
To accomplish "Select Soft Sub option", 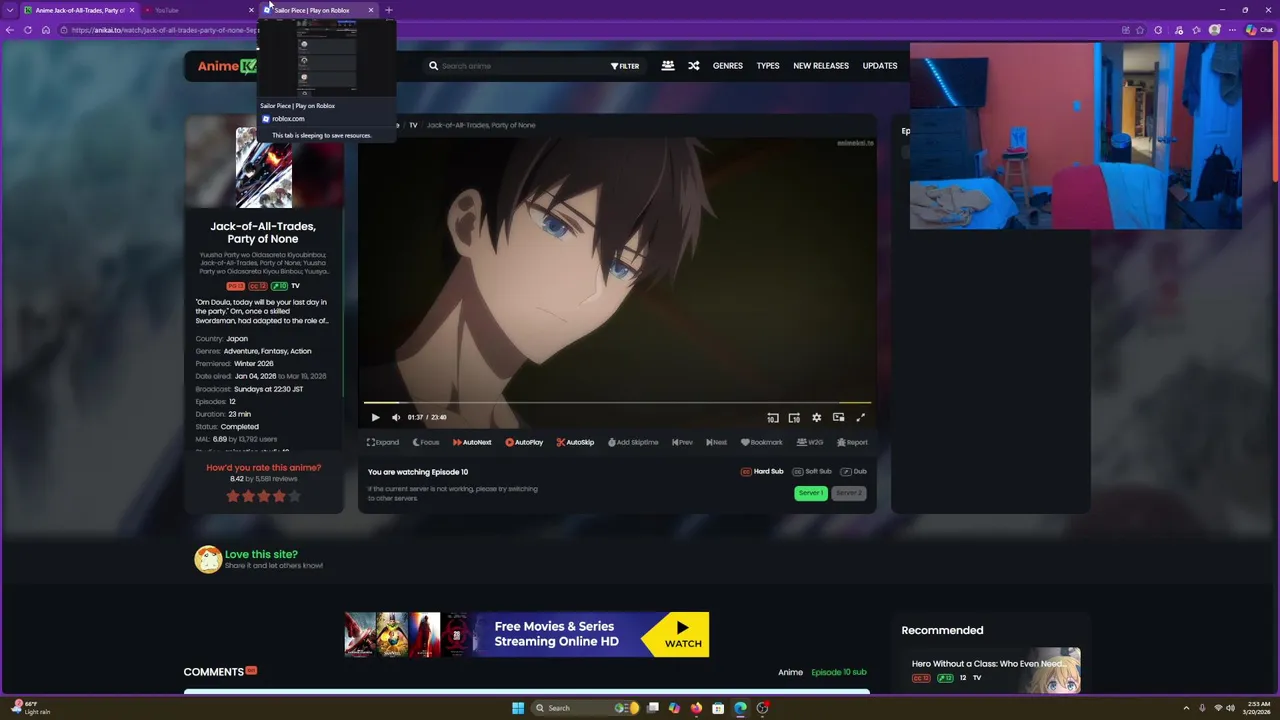I will 812,471.
